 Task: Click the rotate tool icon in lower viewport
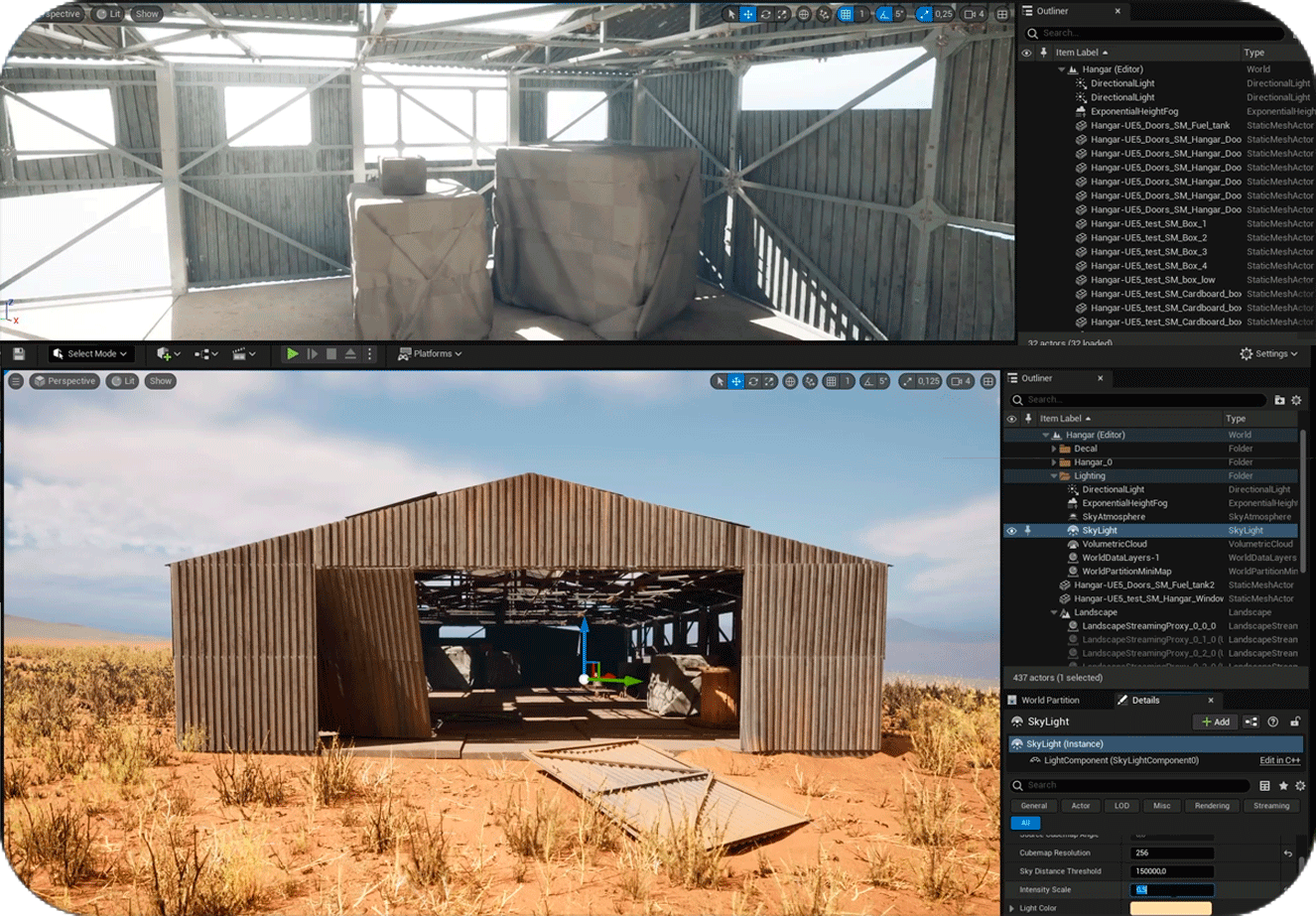tap(753, 381)
